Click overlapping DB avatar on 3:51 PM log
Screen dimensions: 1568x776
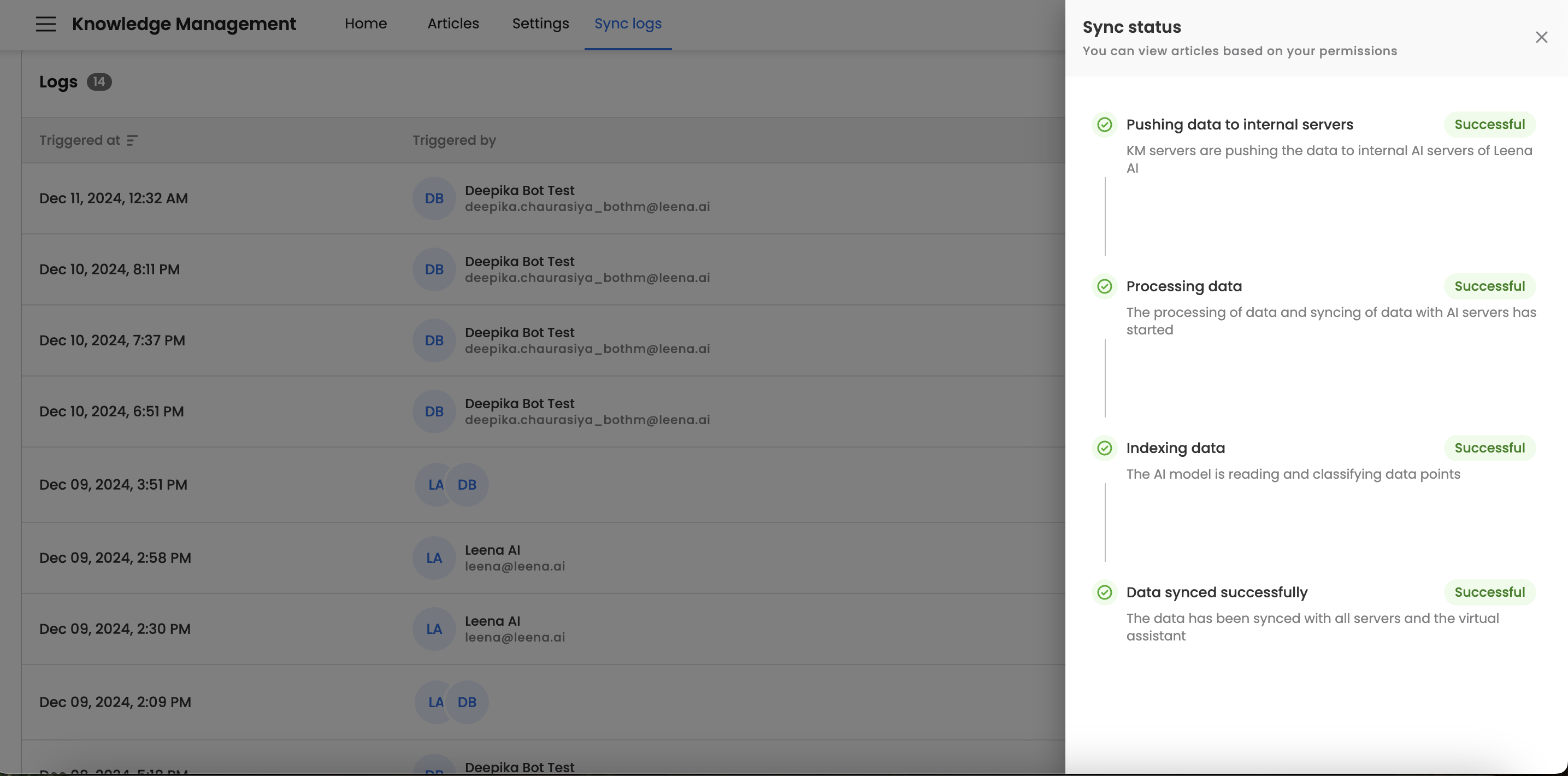pos(468,485)
